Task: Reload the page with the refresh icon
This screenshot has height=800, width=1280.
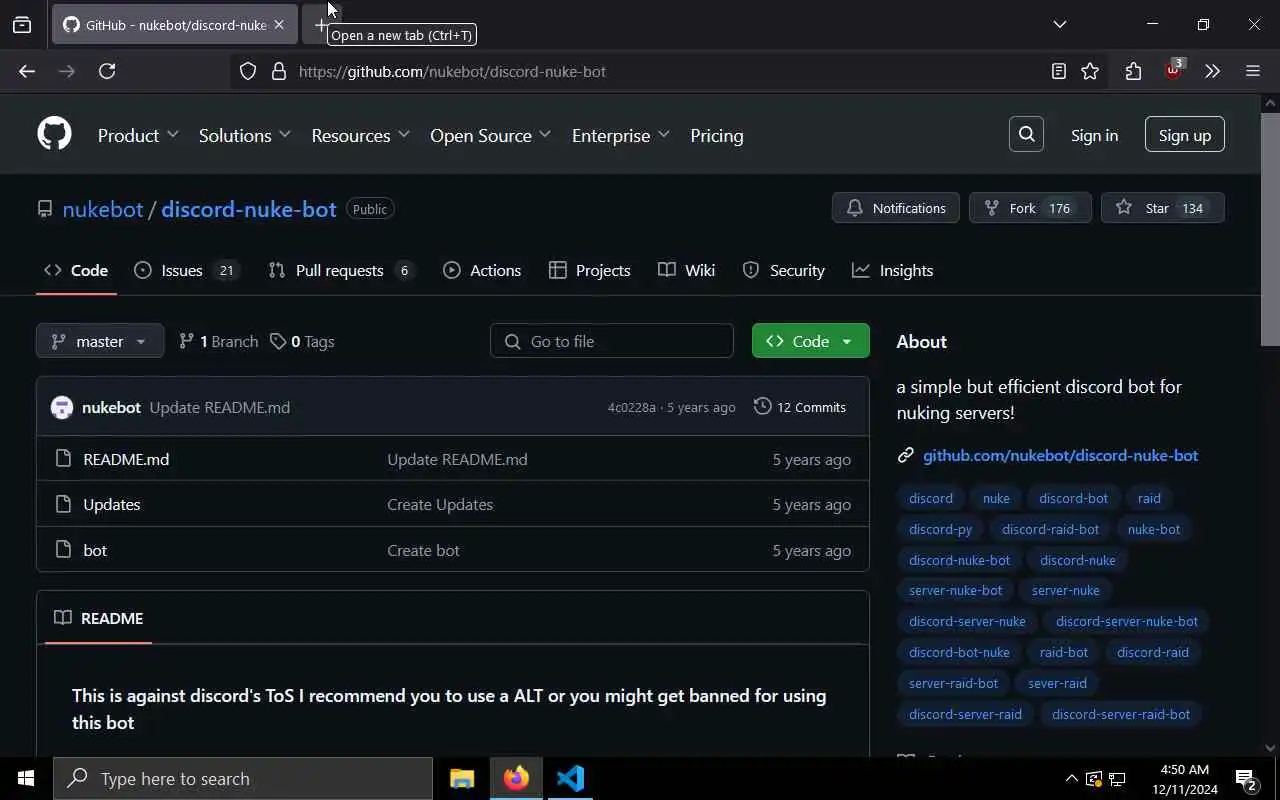Action: [107, 71]
